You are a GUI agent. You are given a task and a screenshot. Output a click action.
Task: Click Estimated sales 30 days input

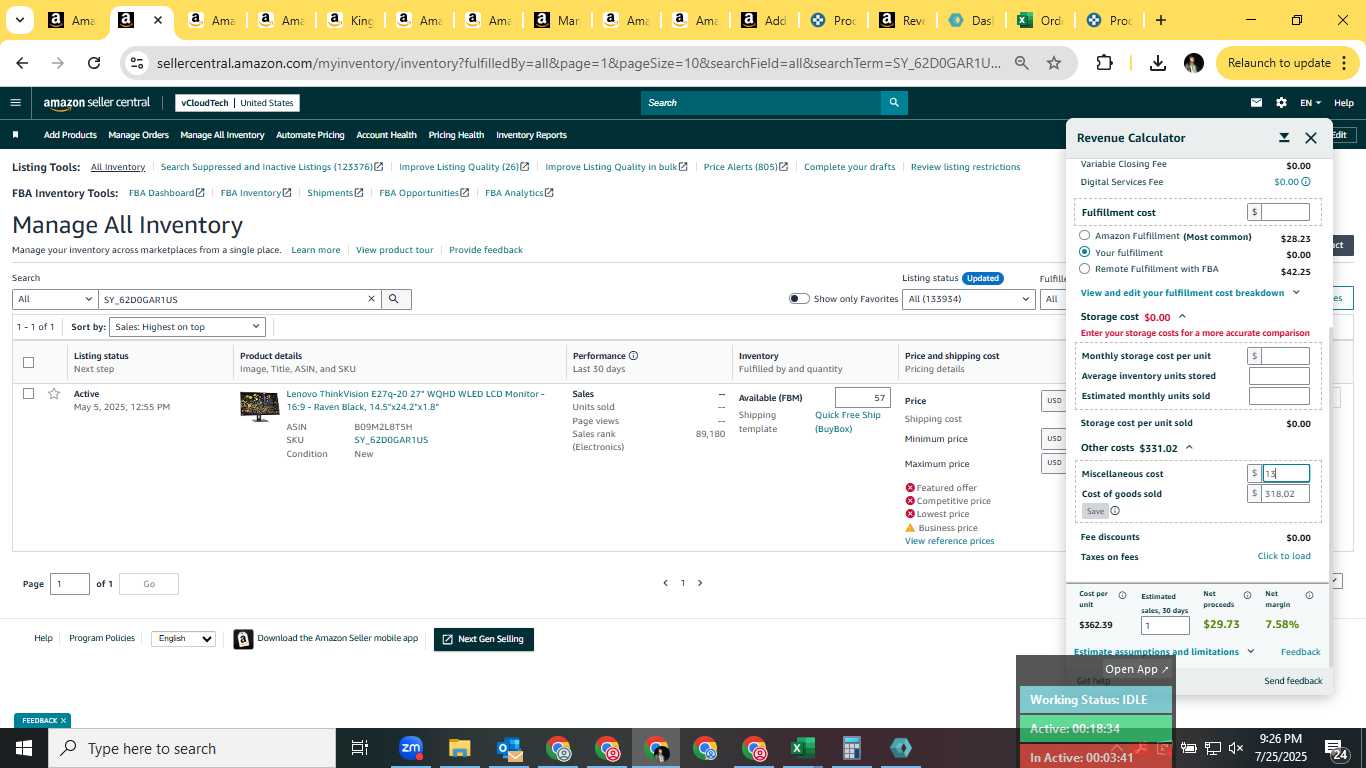click(x=1165, y=626)
